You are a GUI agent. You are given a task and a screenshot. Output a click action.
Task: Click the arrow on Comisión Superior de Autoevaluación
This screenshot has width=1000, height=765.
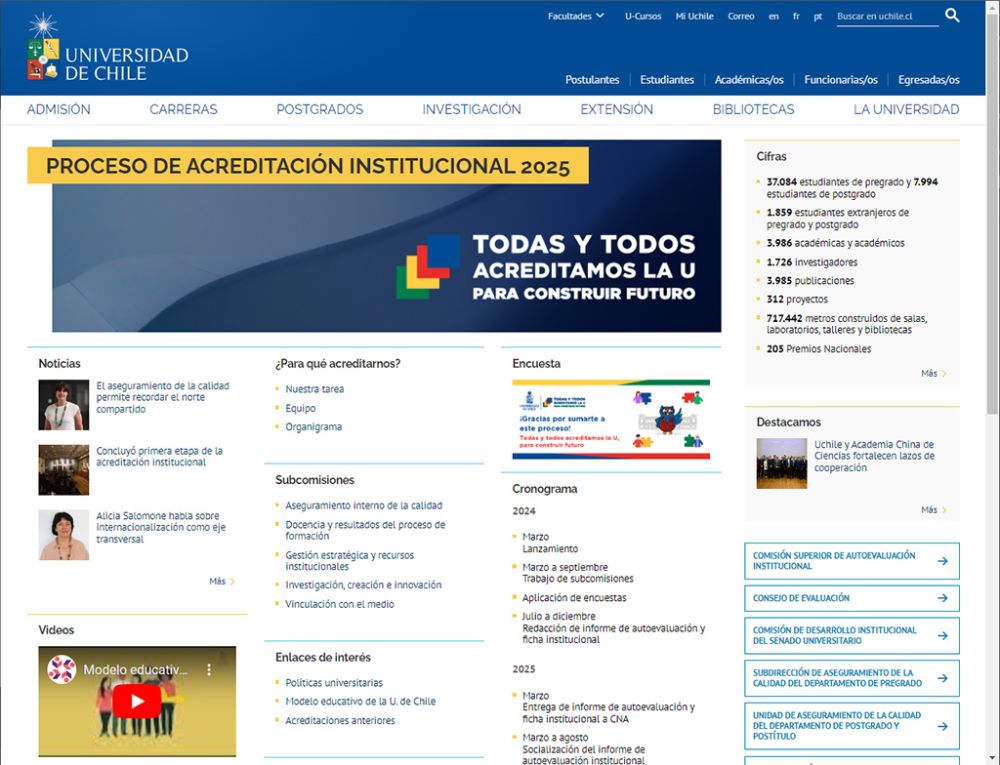click(x=944, y=560)
